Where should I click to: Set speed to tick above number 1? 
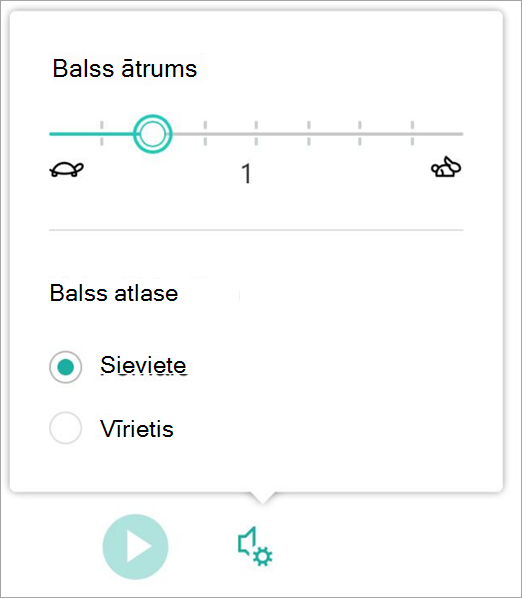(256, 133)
